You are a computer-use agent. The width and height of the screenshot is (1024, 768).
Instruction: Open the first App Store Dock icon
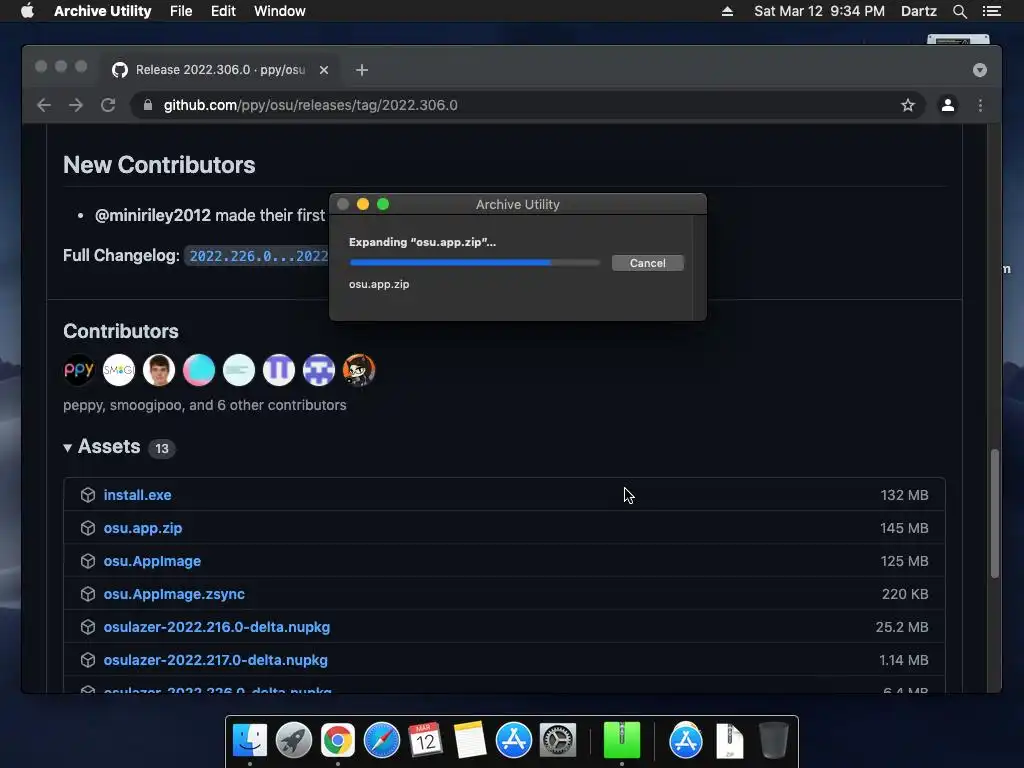click(x=513, y=741)
